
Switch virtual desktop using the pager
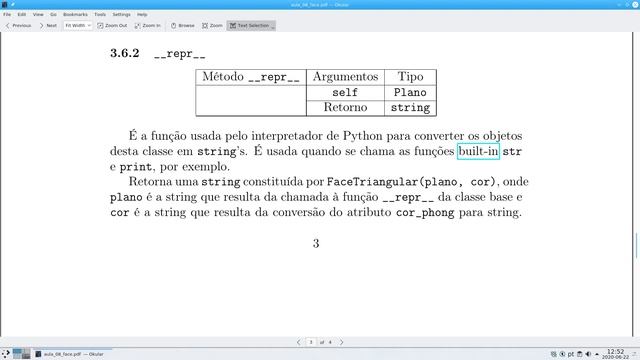click(x=21, y=354)
